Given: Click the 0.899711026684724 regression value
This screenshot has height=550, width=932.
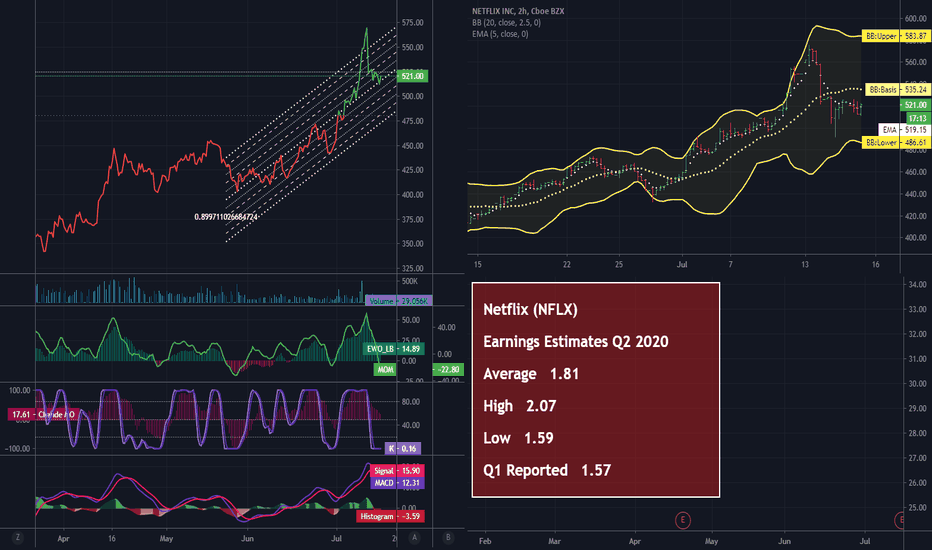Looking at the screenshot, I should point(226,217).
